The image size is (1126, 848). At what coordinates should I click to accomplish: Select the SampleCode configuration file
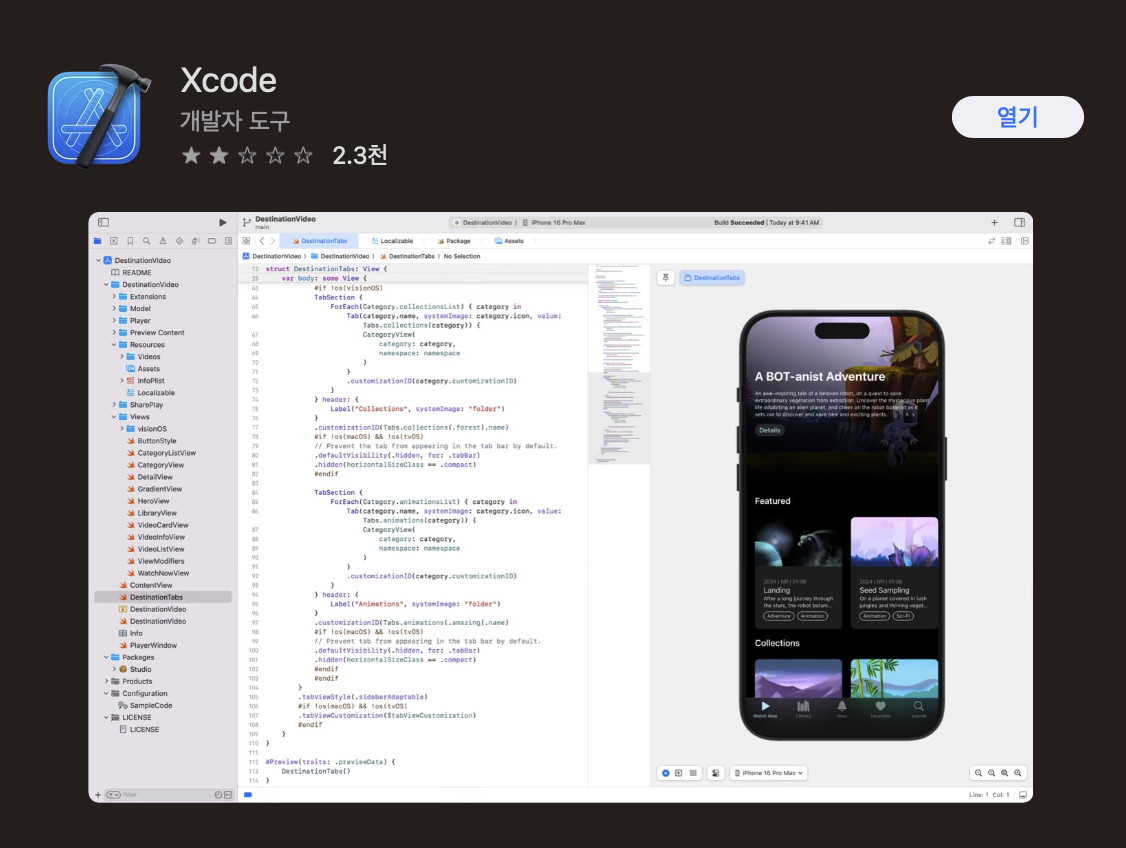tap(145, 706)
